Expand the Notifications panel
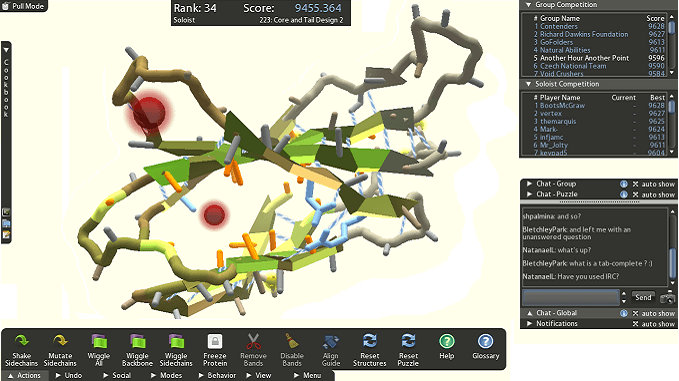The width and height of the screenshot is (679, 381). tap(529, 323)
